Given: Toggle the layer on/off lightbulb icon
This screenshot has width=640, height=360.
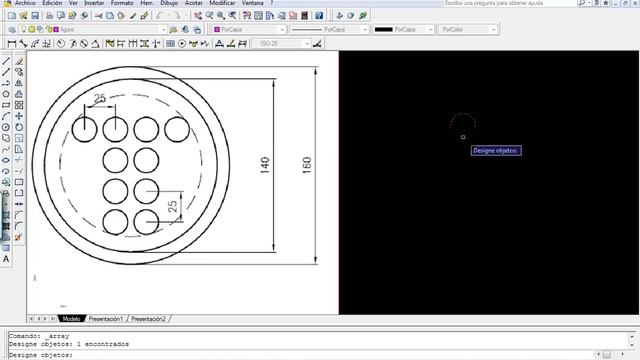Looking at the screenshot, I should [x=24, y=29].
